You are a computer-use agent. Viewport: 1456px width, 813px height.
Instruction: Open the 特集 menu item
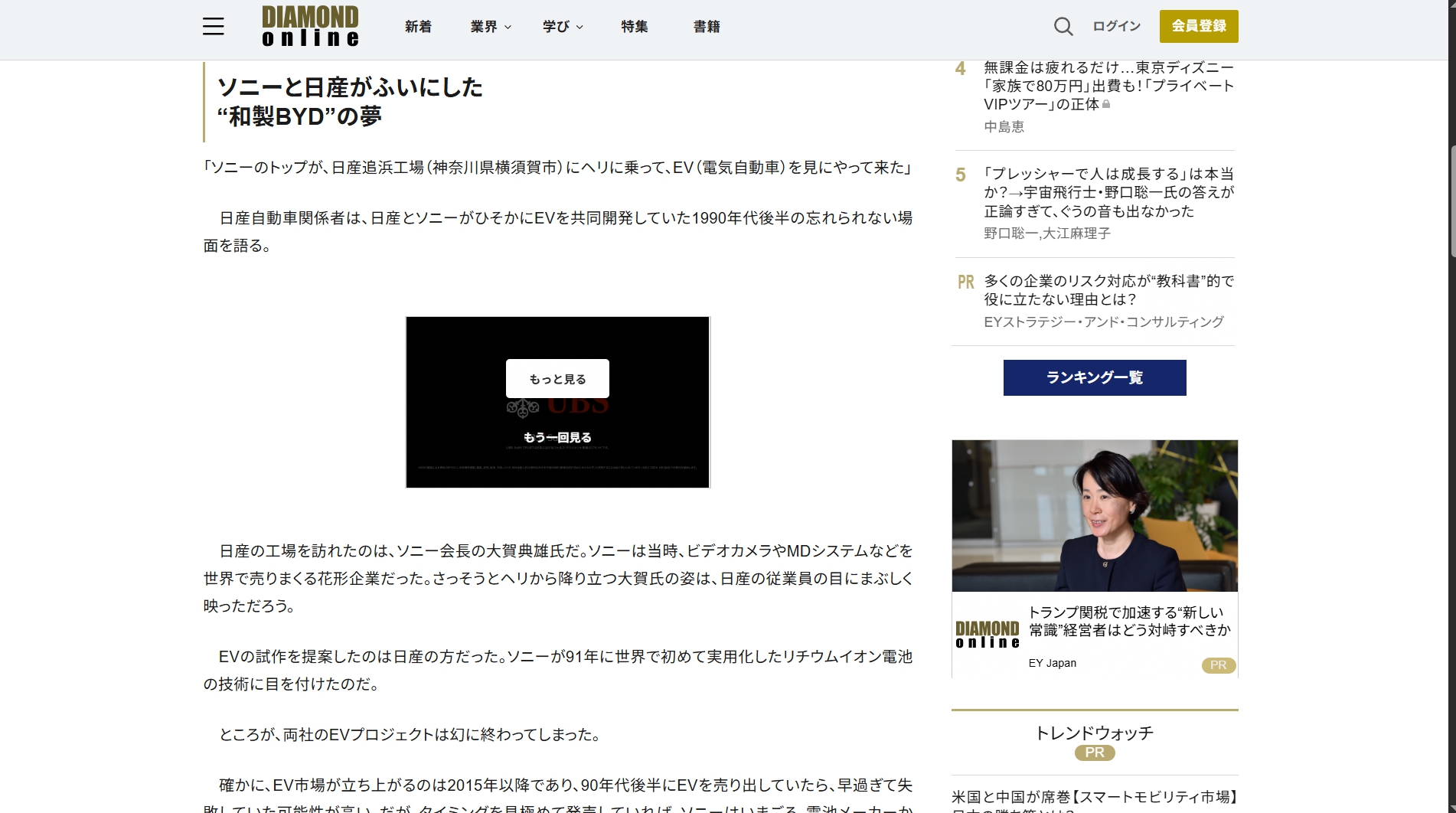(635, 27)
